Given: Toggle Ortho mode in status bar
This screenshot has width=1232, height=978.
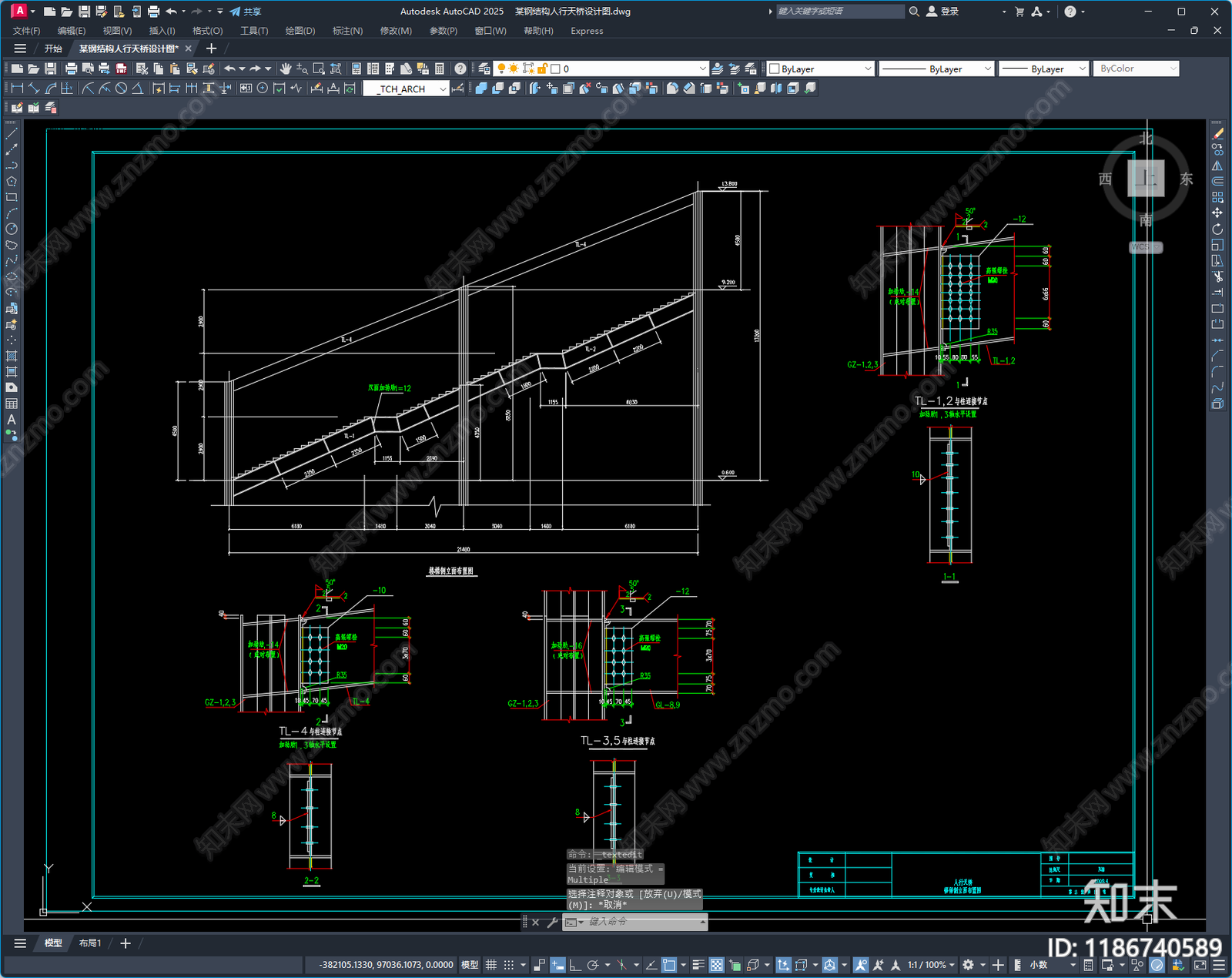Looking at the screenshot, I should click(574, 965).
